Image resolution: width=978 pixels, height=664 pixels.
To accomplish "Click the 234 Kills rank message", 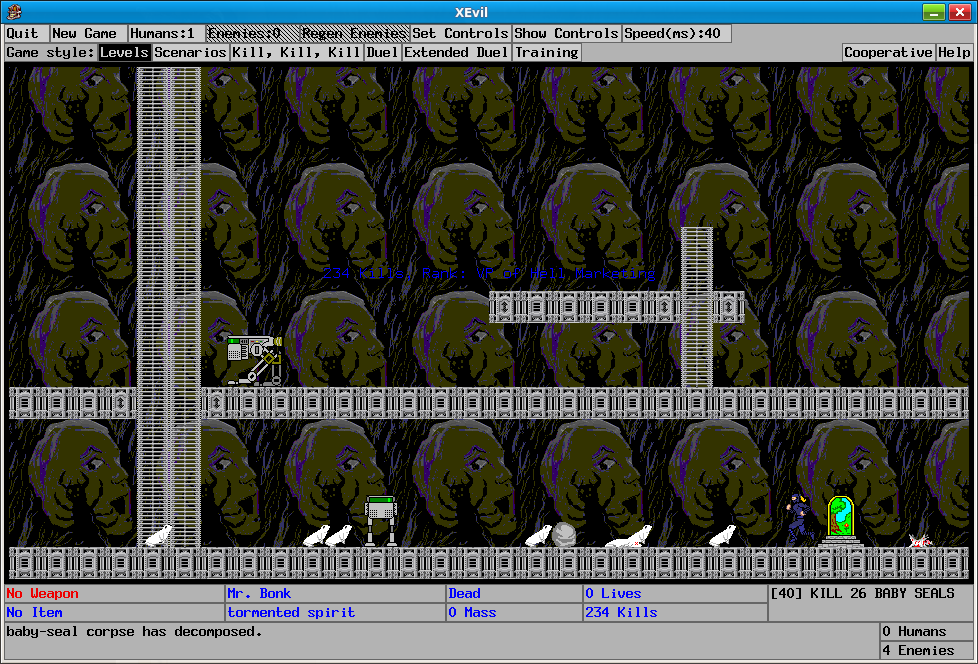I will point(489,273).
